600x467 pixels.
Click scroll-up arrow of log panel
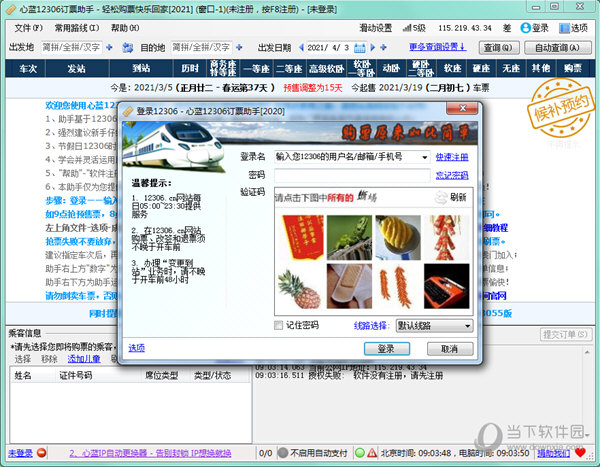coord(587,352)
